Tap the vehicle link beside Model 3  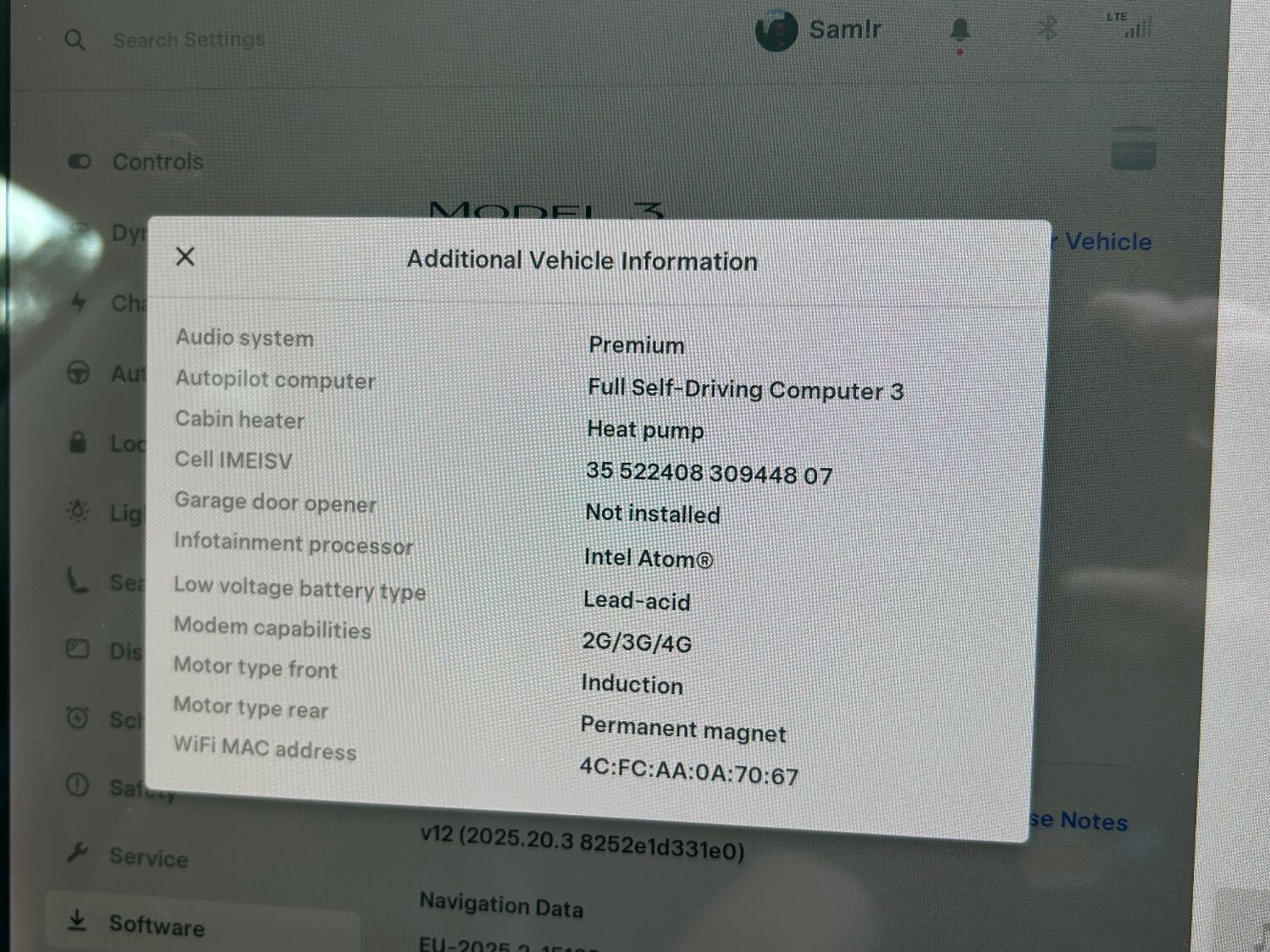point(1102,242)
